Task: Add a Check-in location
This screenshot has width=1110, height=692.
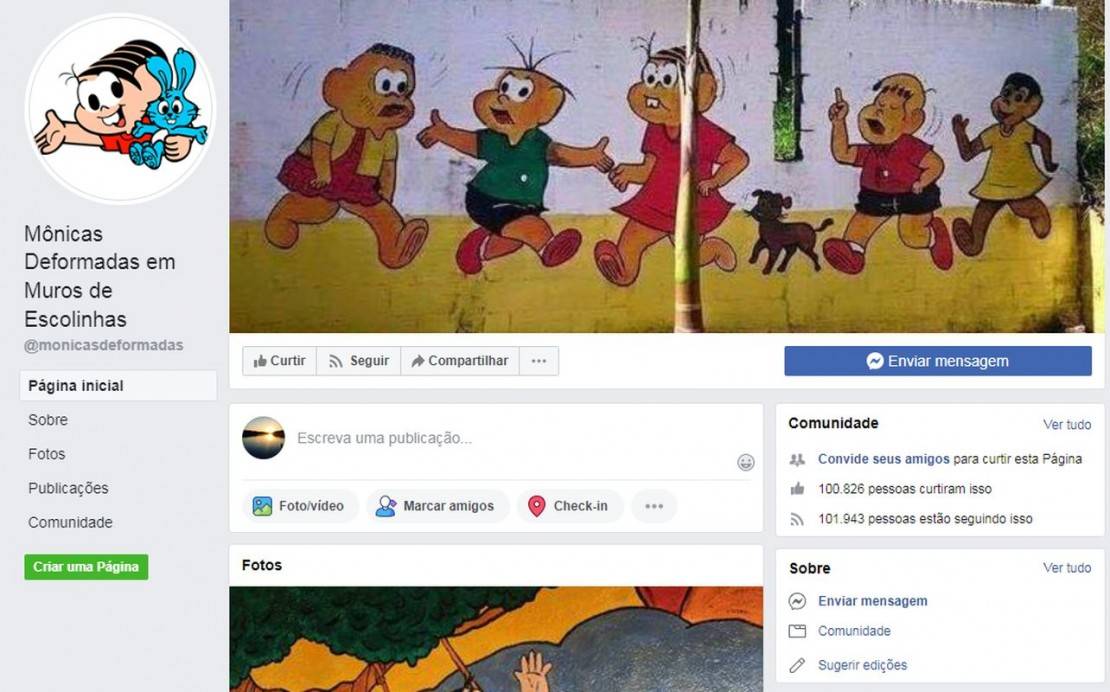Action: tap(570, 506)
